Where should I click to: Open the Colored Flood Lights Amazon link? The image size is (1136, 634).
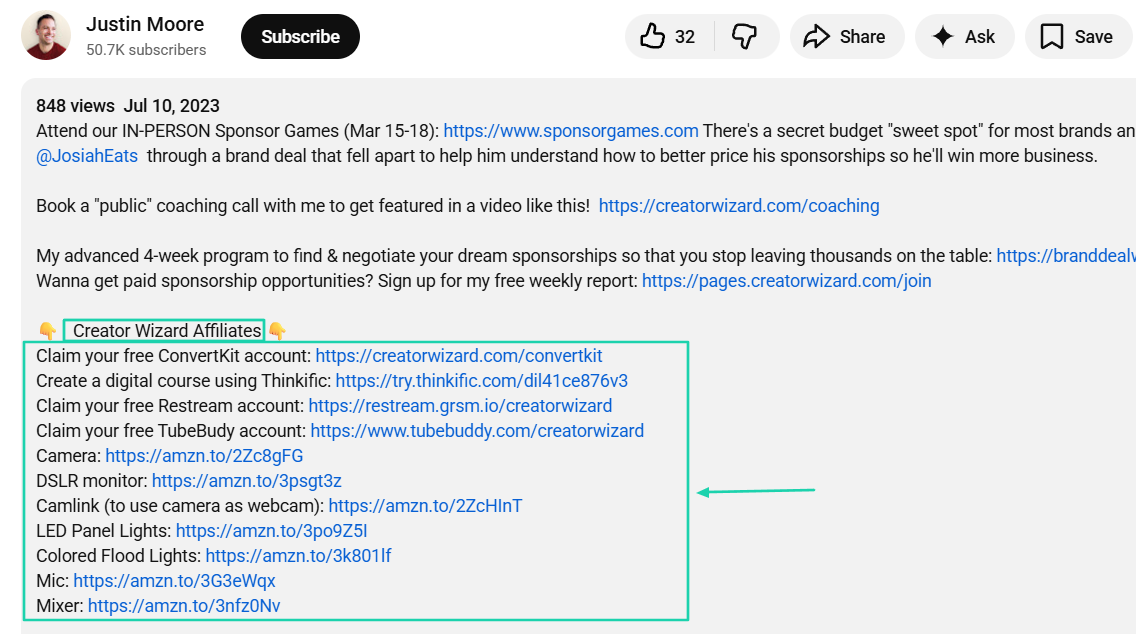[x=298, y=556]
